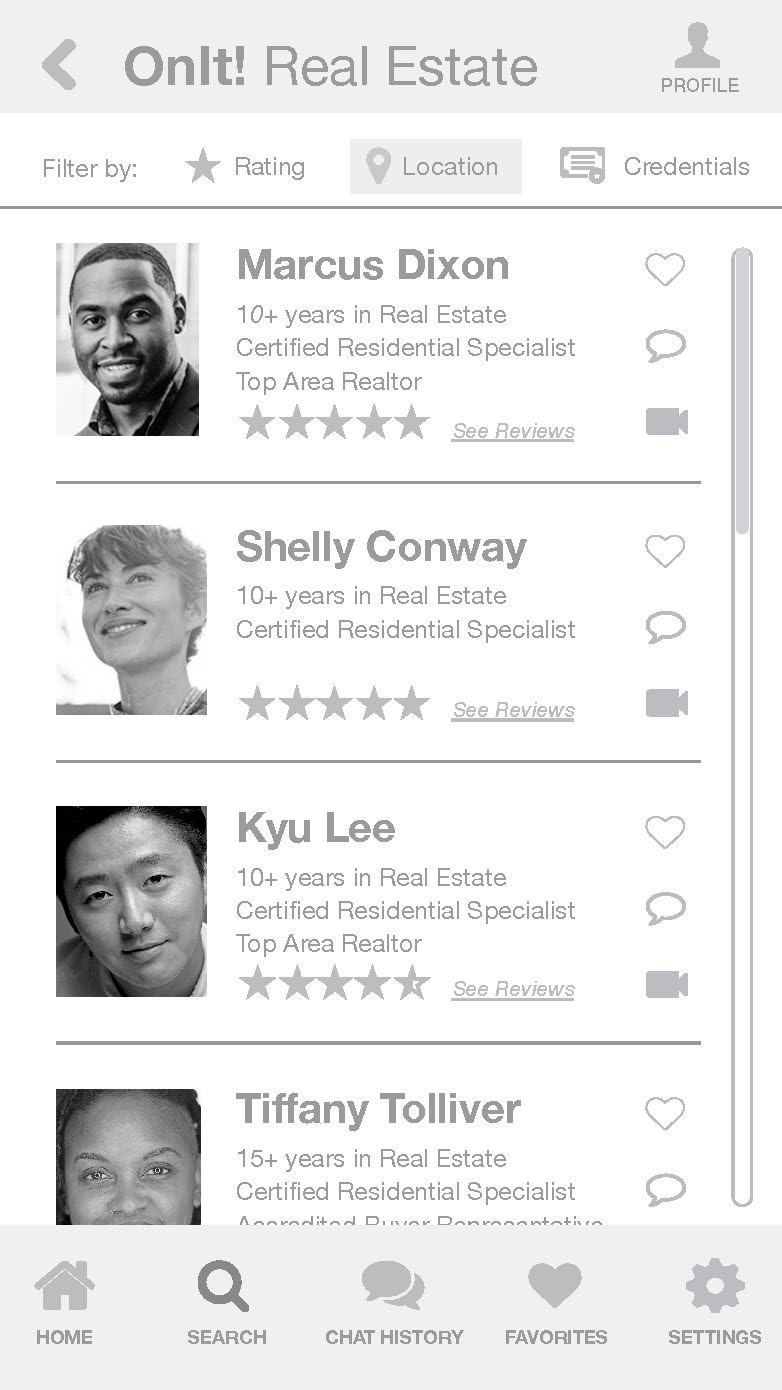Favorite Marcus Dixon with the heart
Viewport: 782px width, 1390px height.
click(x=665, y=269)
